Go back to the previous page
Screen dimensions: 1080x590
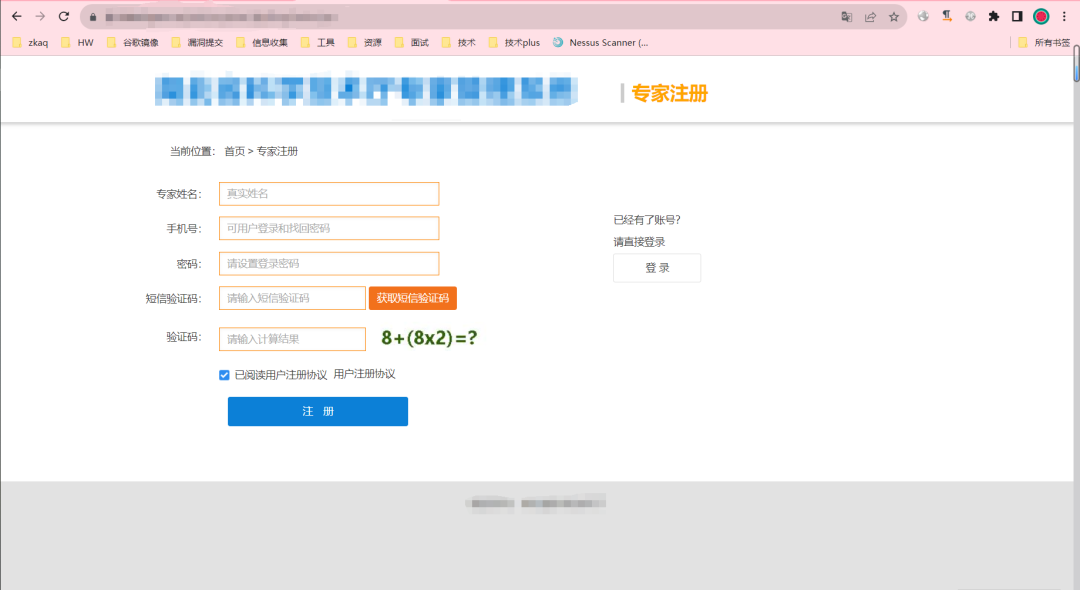click(17, 17)
